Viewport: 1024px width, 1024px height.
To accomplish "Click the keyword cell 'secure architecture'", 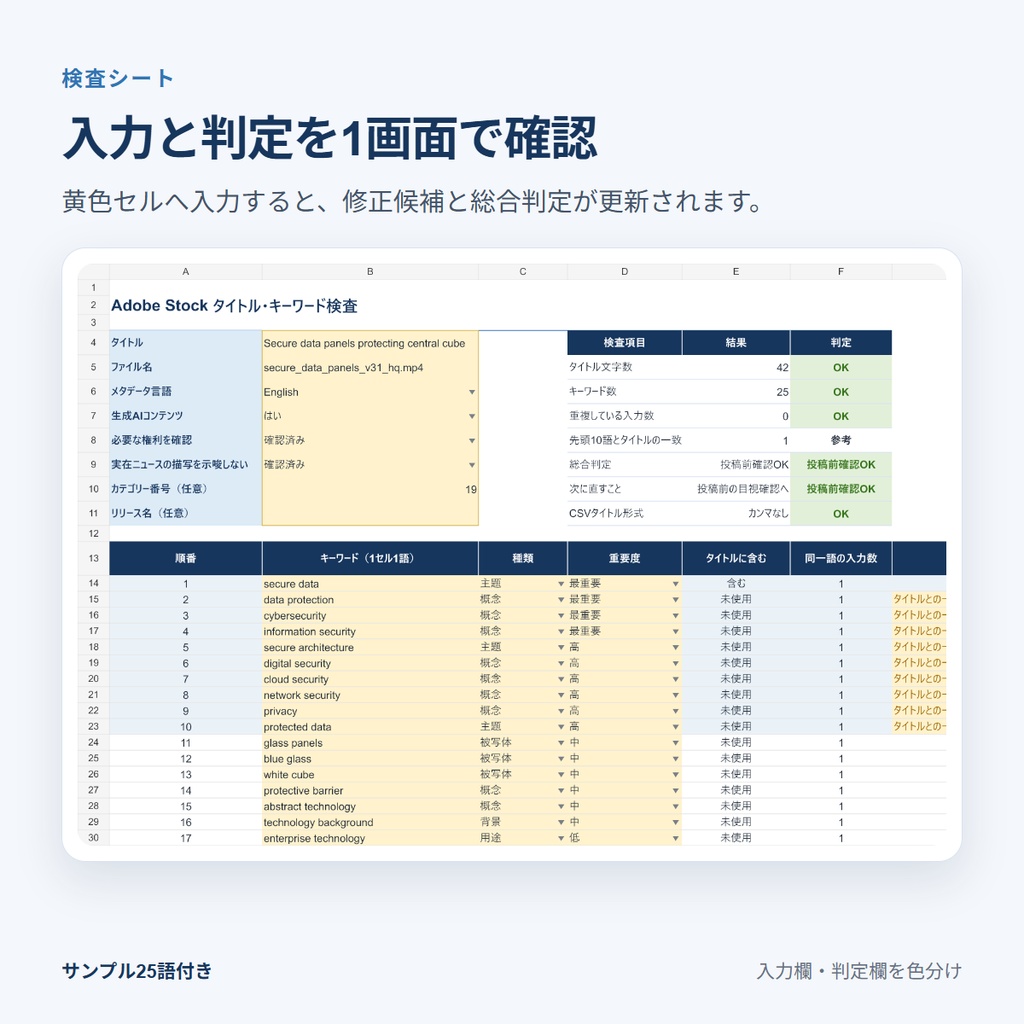I will coord(370,648).
